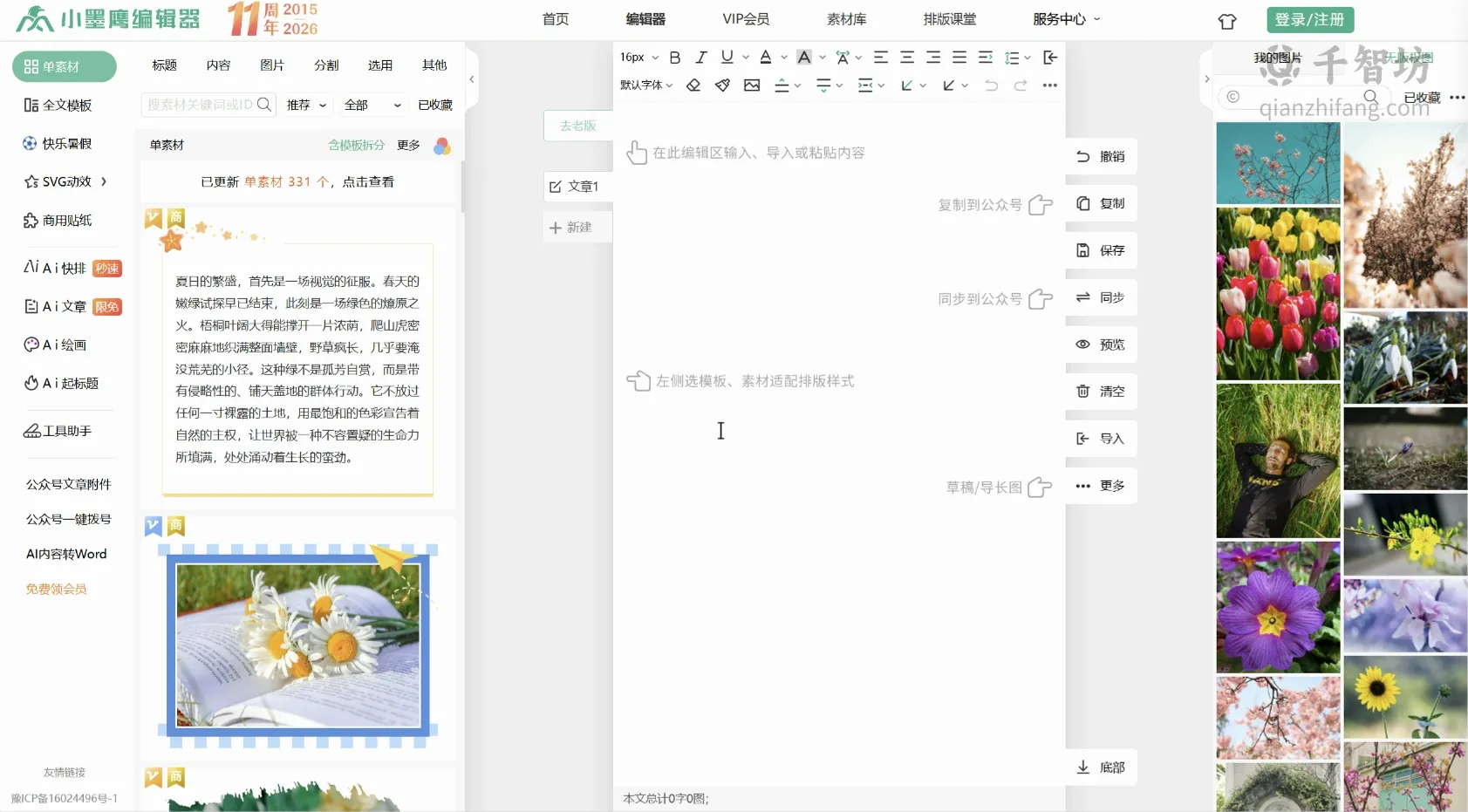Toggle preview with the 预览 eye button

click(1102, 345)
